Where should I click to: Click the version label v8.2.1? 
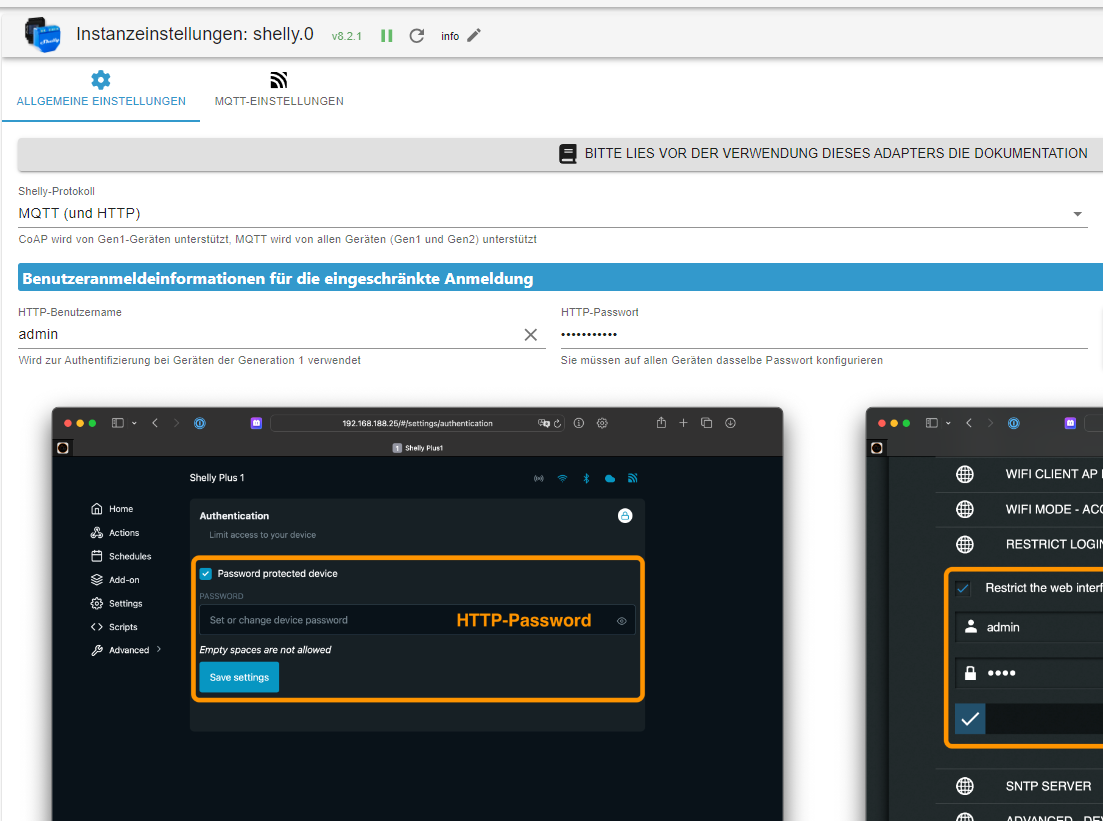346,37
